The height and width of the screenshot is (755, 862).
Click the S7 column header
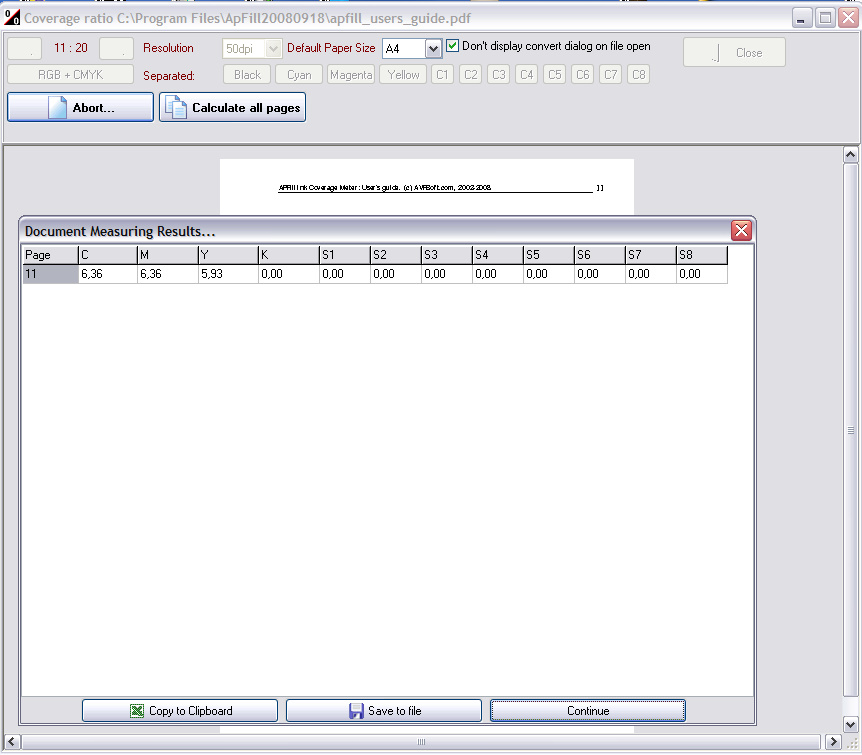coord(651,255)
